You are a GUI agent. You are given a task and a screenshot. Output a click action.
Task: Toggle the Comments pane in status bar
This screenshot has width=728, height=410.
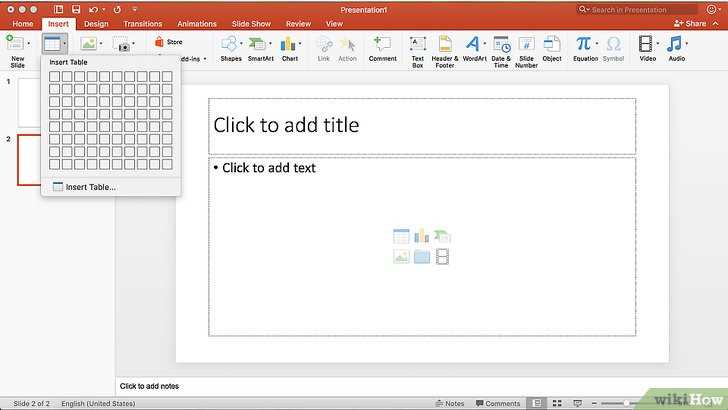[498, 403]
